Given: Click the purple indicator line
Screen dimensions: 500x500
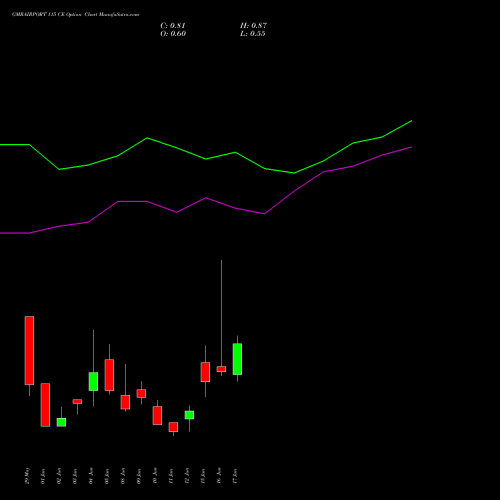Looking at the screenshot, I should tap(206, 198).
